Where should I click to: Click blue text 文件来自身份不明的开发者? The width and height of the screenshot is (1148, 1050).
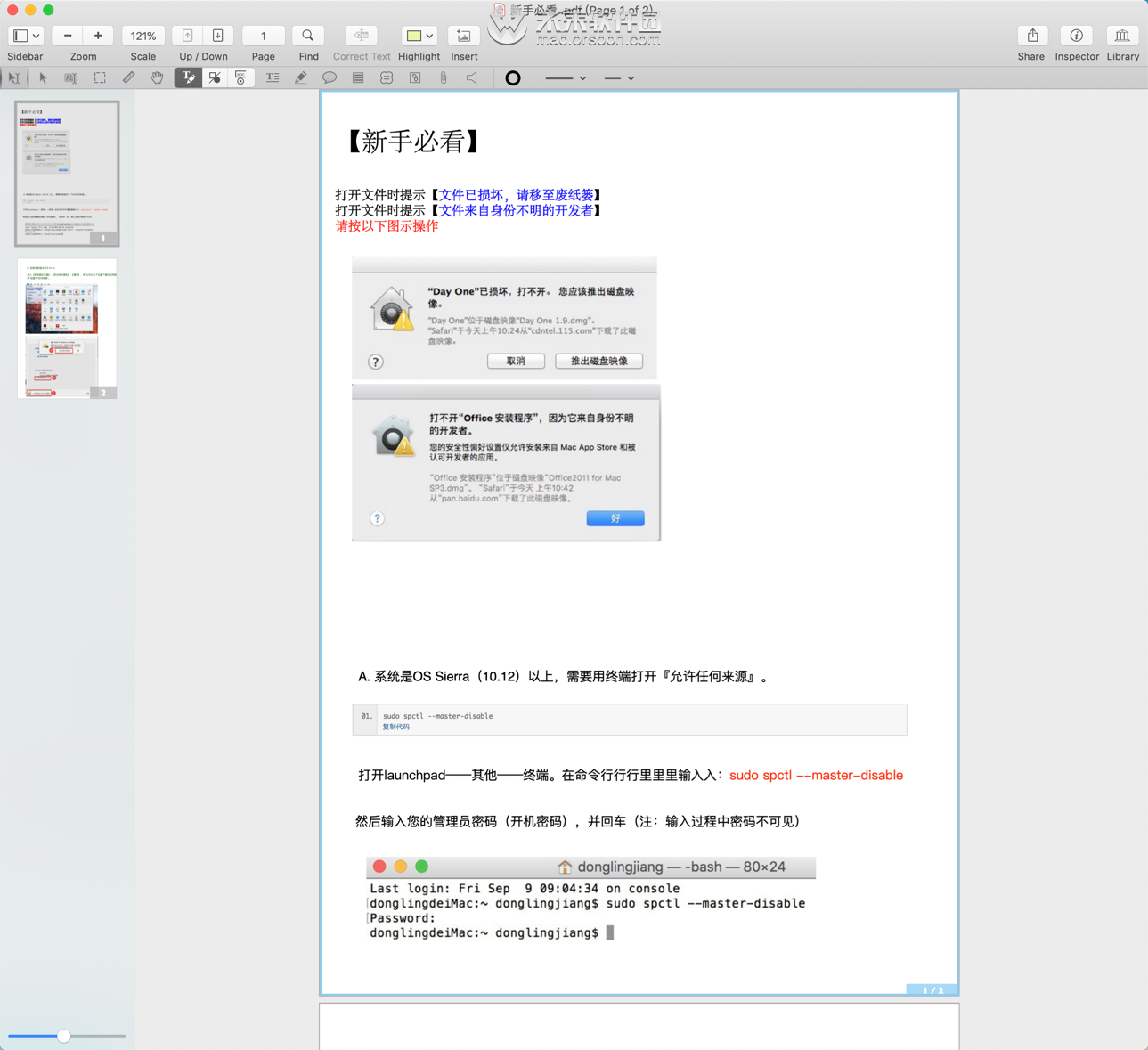point(517,210)
